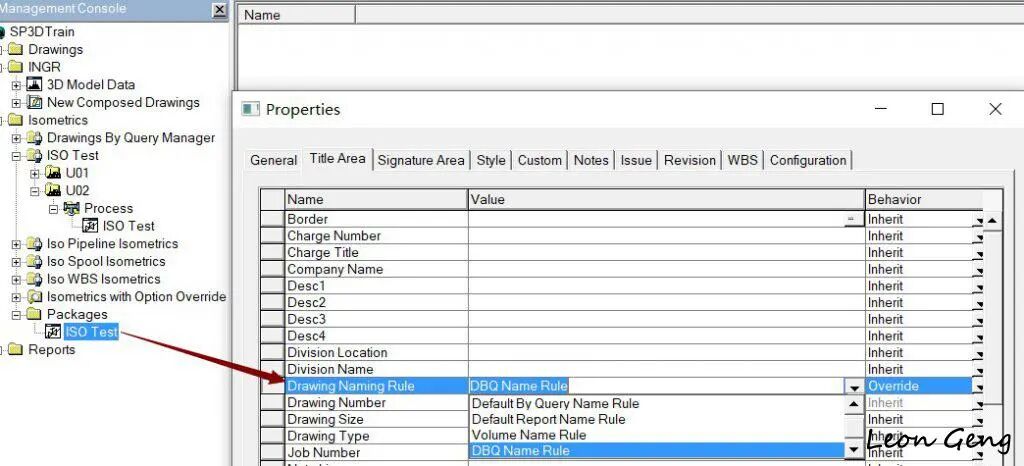Click the New Composed Drawings icon
The height and width of the screenshot is (466, 1024).
pyautogui.click(x=34, y=102)
